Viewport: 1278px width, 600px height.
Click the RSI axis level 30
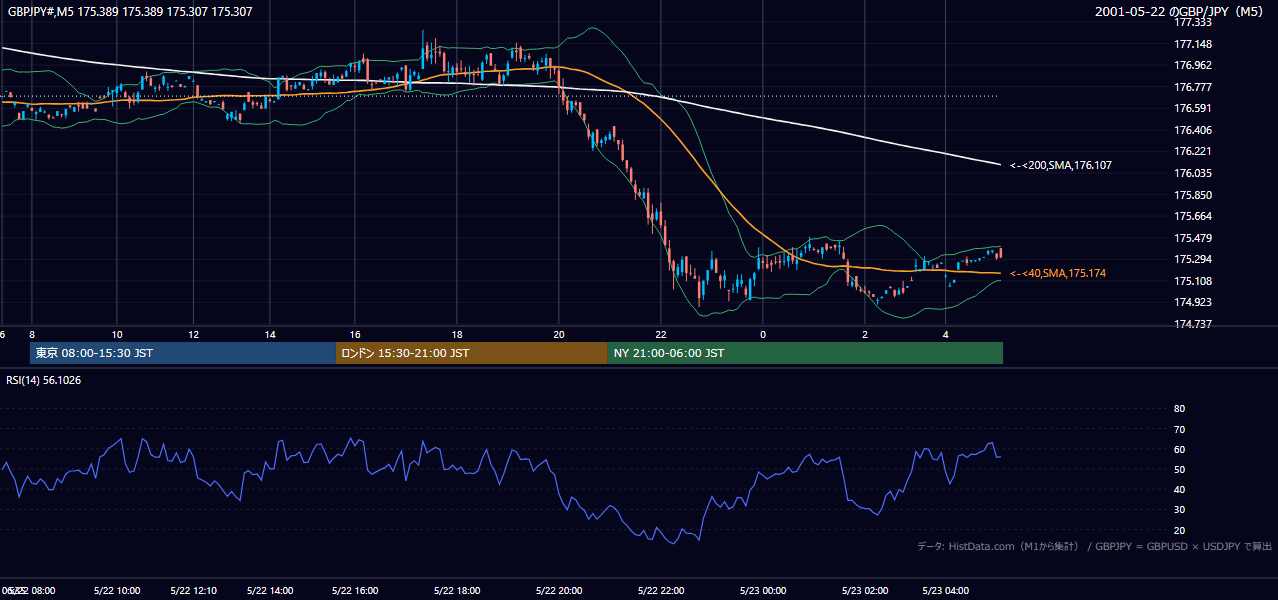pyautogui.click(x=1179, y=510)
